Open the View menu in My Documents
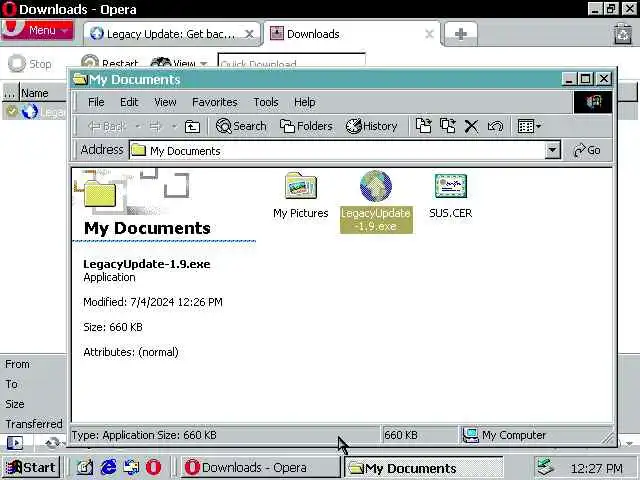This screenshot has height=480, width=640. click(x=165, y=102)
